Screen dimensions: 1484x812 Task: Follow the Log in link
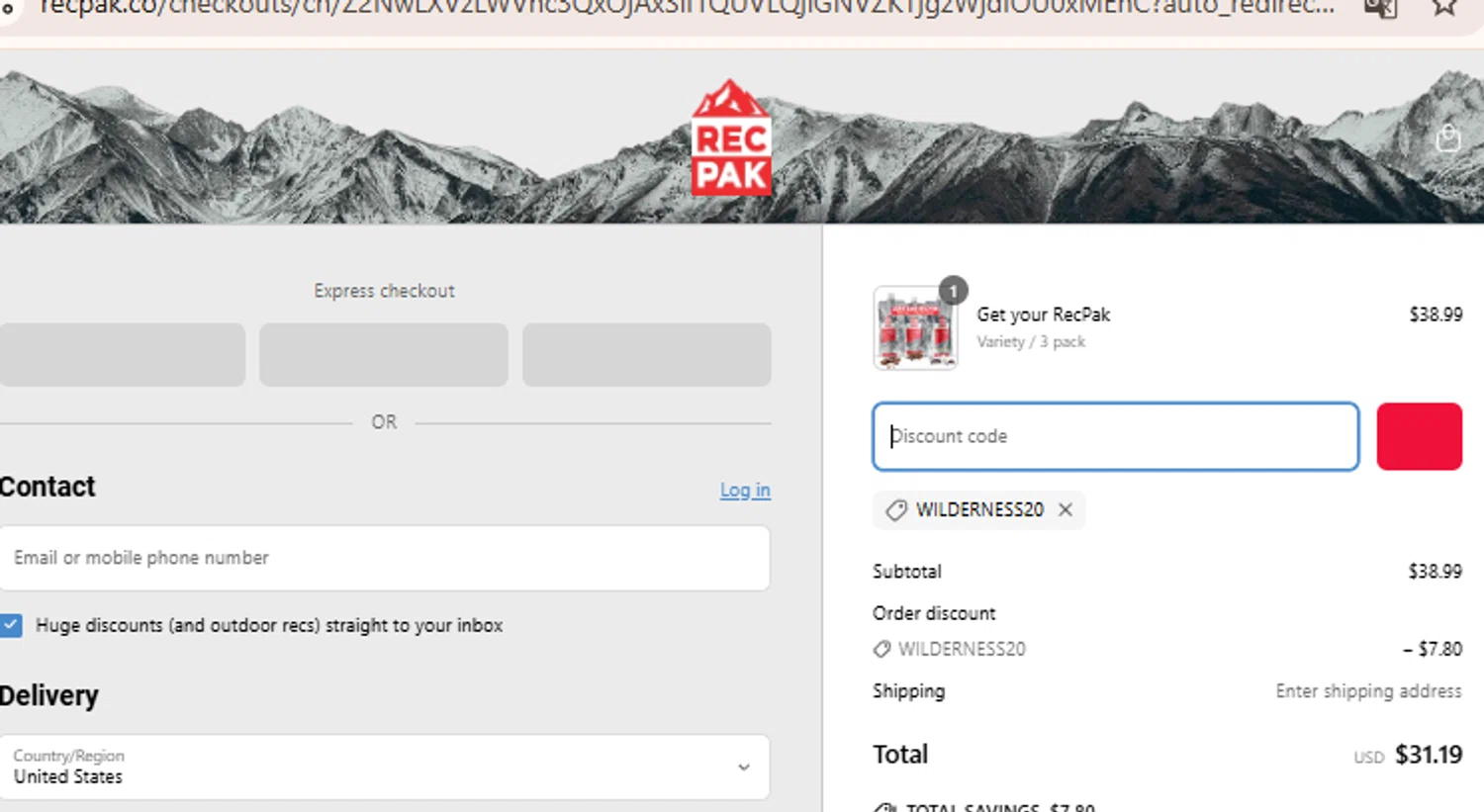coord(745,490)
